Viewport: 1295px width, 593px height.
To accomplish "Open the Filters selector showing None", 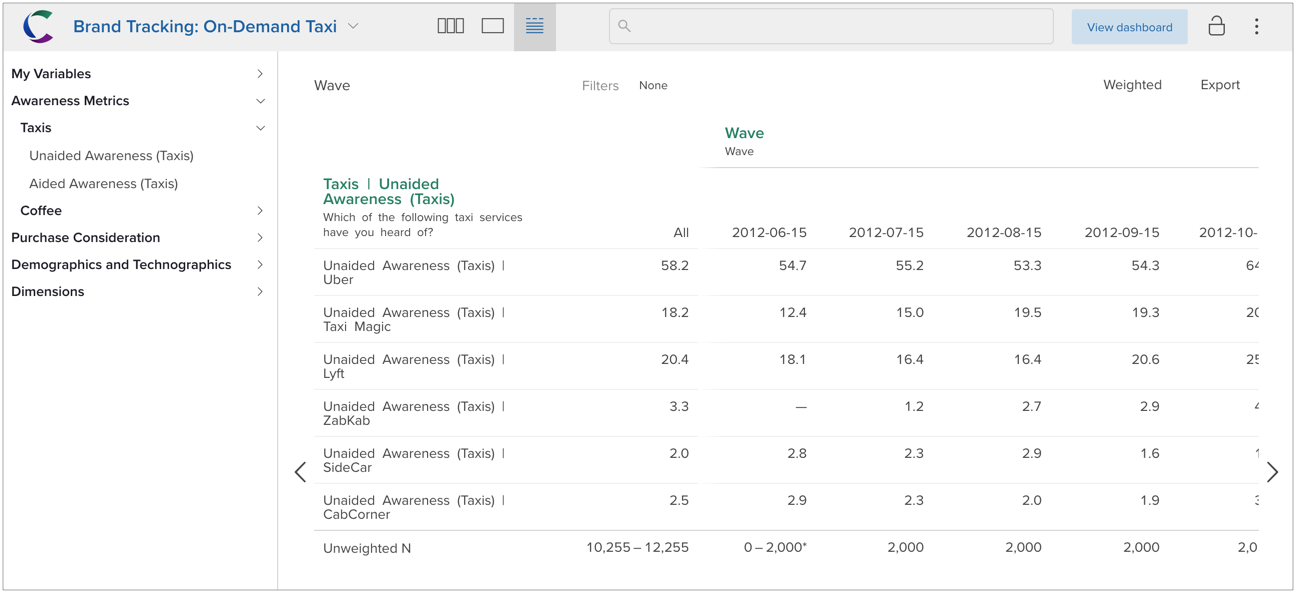I will coord(652,86).
